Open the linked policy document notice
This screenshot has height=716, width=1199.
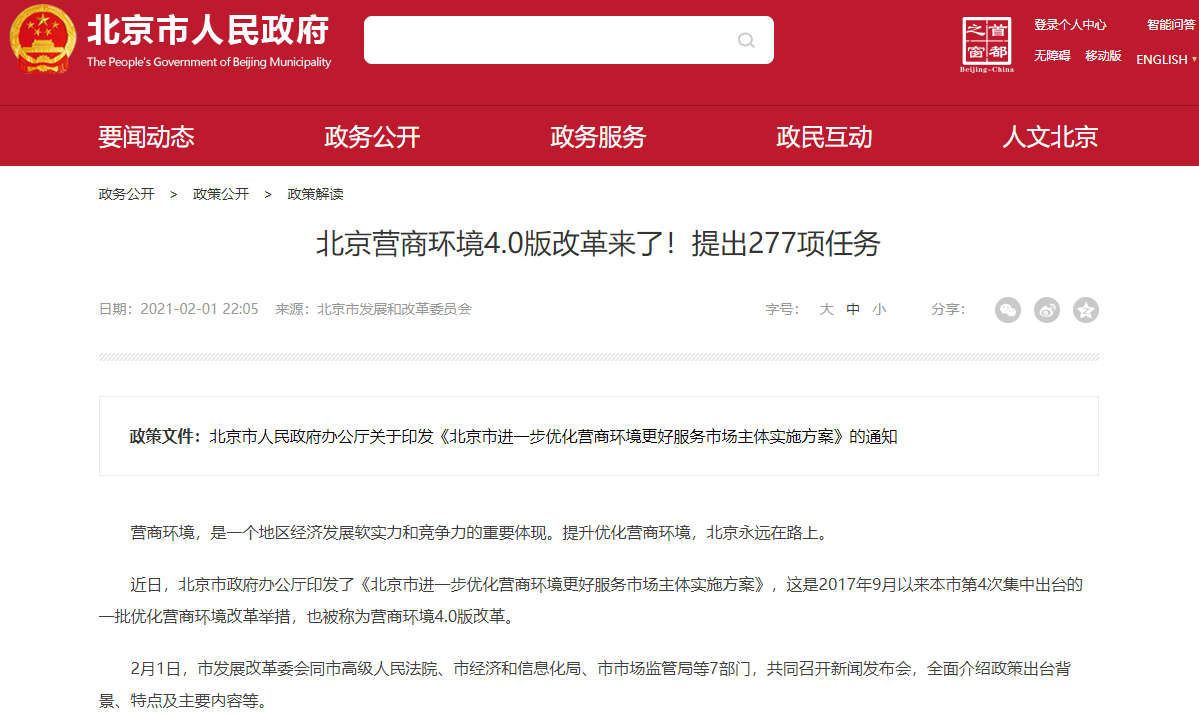pos(553,437)
